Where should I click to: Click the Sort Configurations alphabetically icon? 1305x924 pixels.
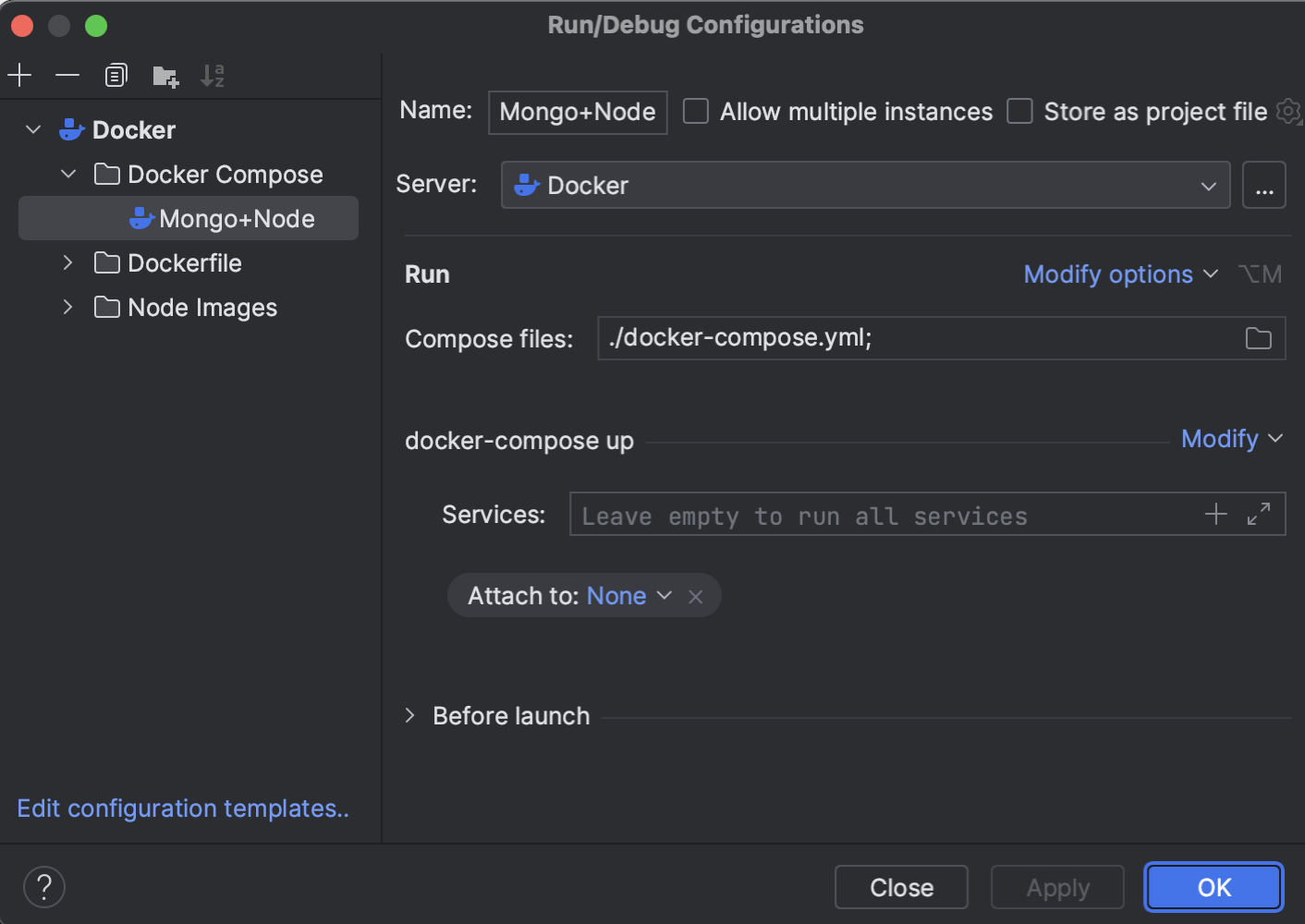[213, 76]
